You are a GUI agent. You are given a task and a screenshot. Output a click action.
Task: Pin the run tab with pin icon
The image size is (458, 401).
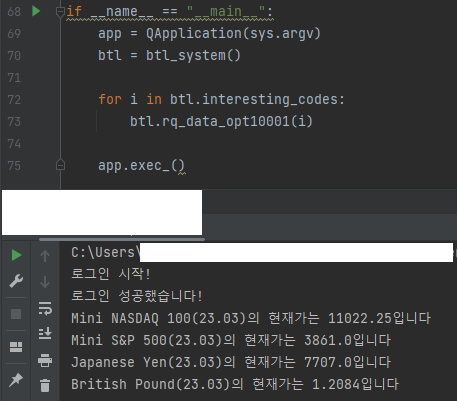[x=16, y=380]
